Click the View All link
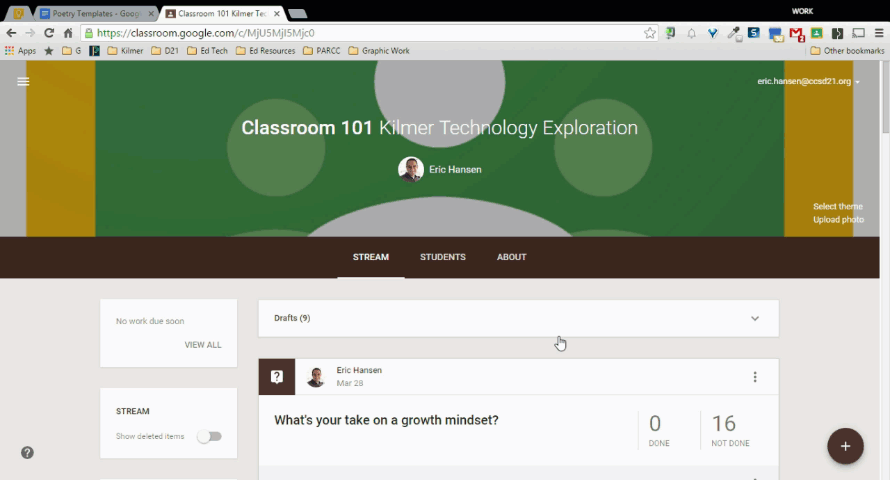The width and height of the screenshot is (890, 480). [203, 345]
